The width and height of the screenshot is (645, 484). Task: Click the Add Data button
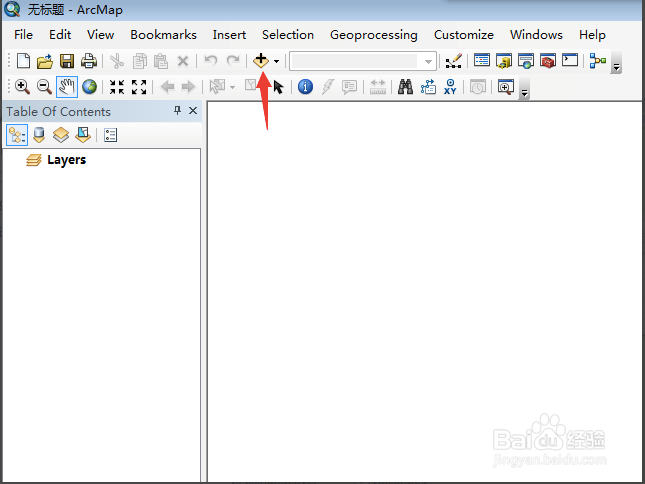point(261,61)
